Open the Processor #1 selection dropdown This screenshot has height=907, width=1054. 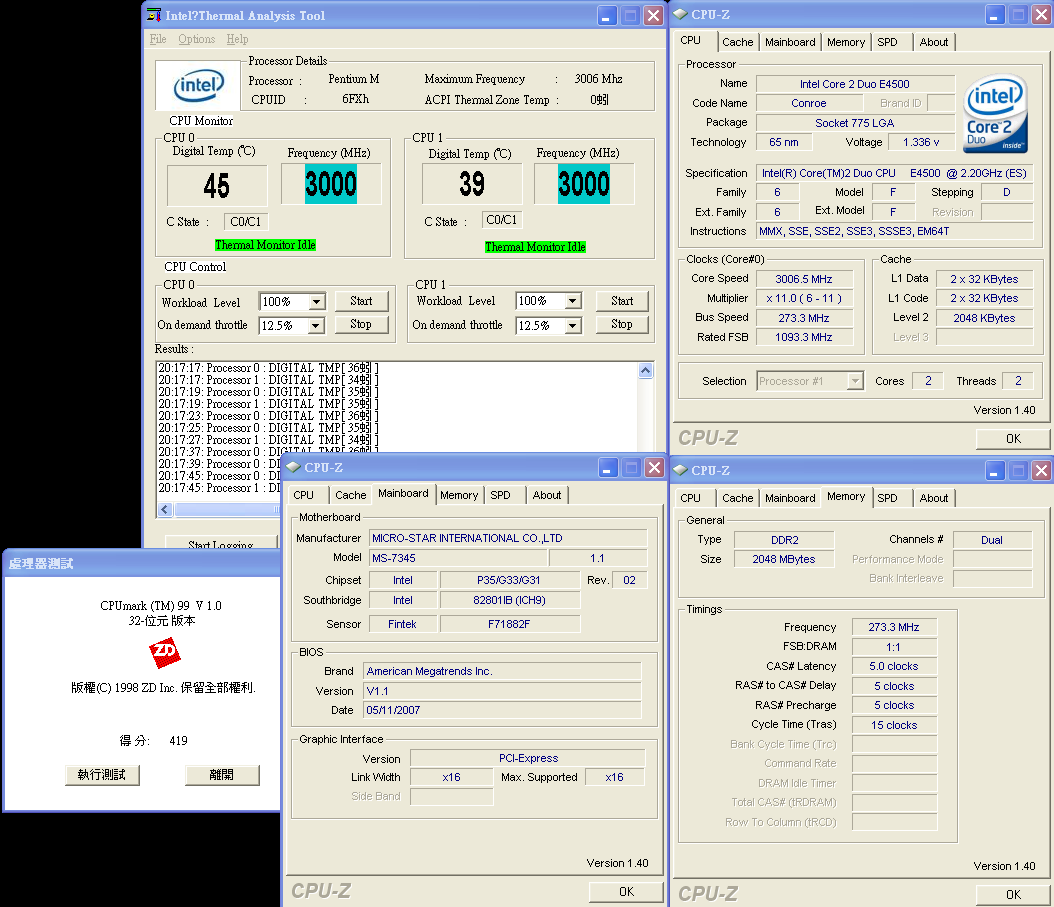pos(854,381)
